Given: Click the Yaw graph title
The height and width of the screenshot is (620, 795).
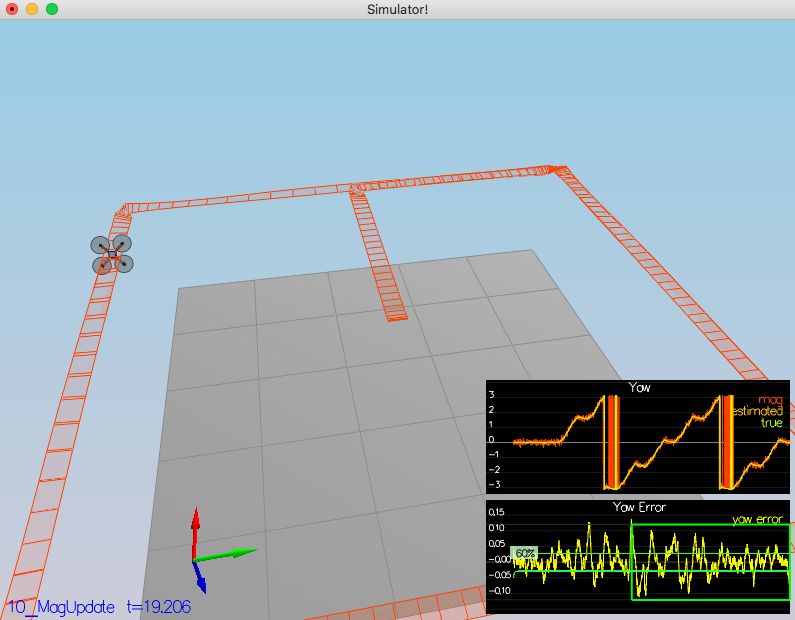Looking at the screenshot, I should pyautogui.click(x=639, y=388).
